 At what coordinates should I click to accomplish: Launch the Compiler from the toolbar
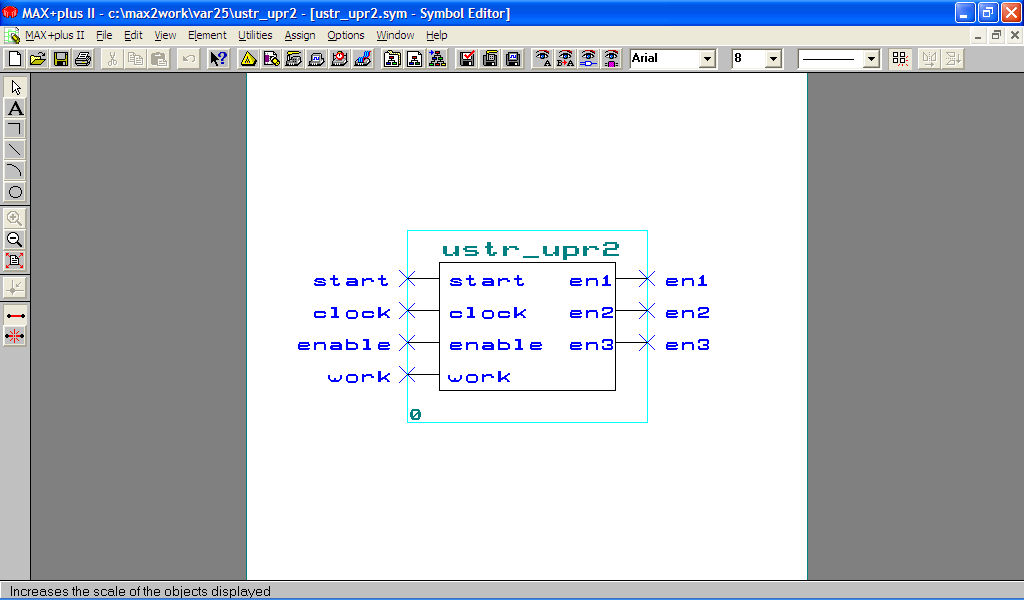294,59
